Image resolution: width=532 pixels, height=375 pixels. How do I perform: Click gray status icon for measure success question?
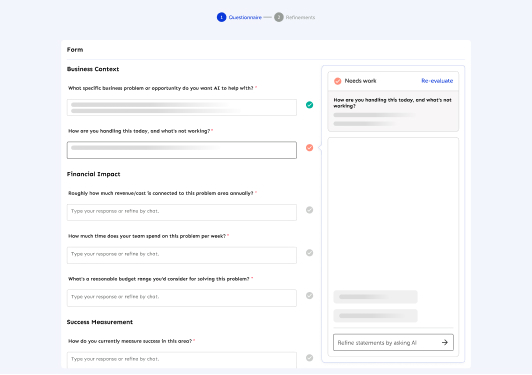point(309,358)
